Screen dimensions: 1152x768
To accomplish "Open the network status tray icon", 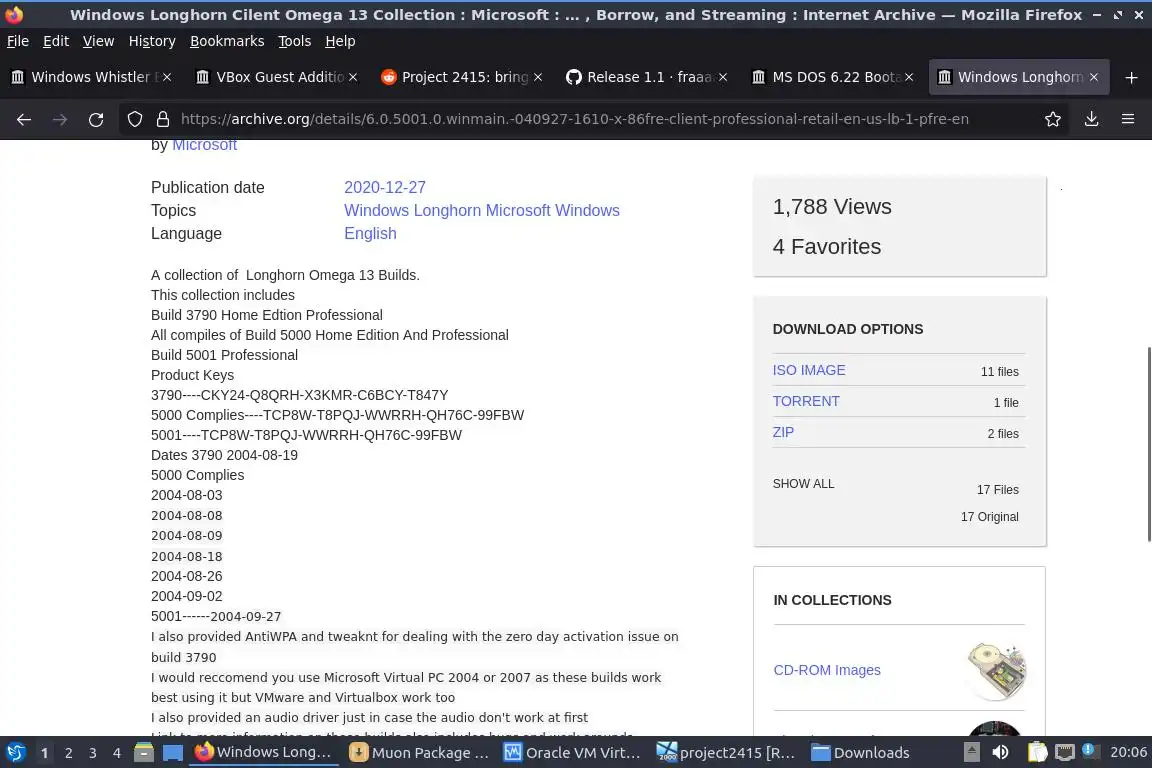I will (1065, 753).
